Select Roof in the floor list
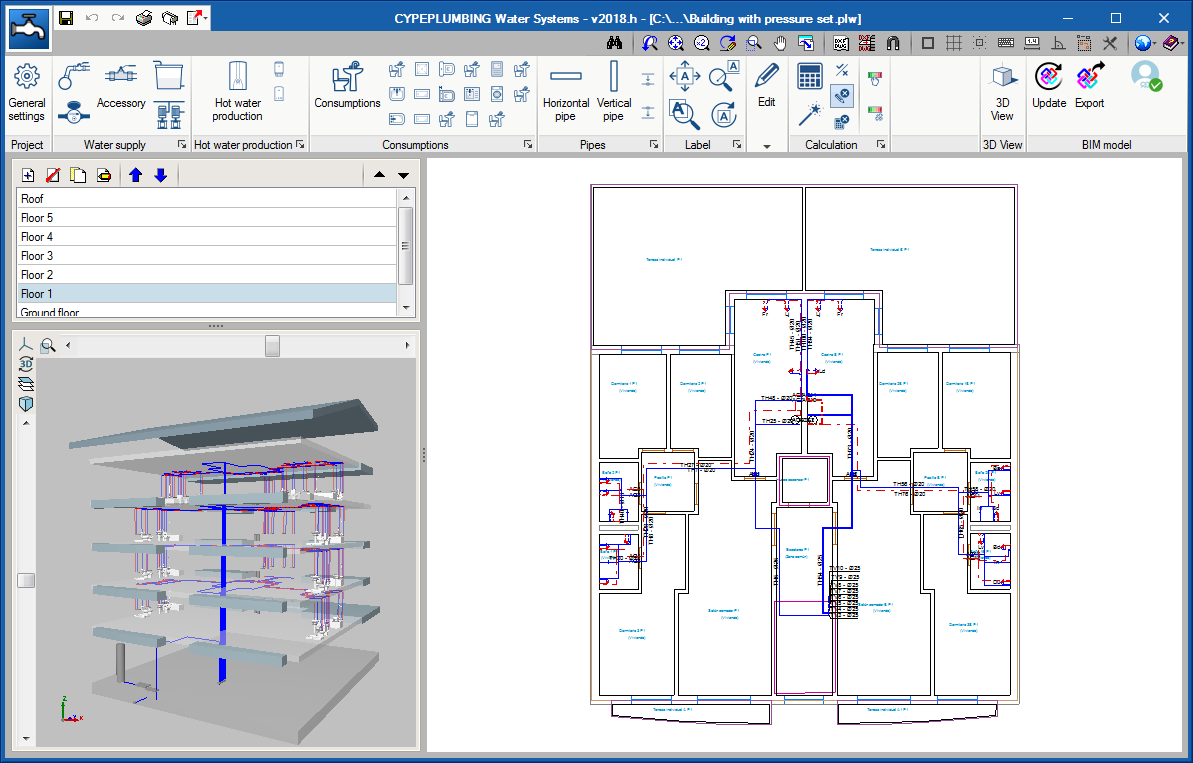1193x763 pixels. pyautogui.click(x=206, y=199)
